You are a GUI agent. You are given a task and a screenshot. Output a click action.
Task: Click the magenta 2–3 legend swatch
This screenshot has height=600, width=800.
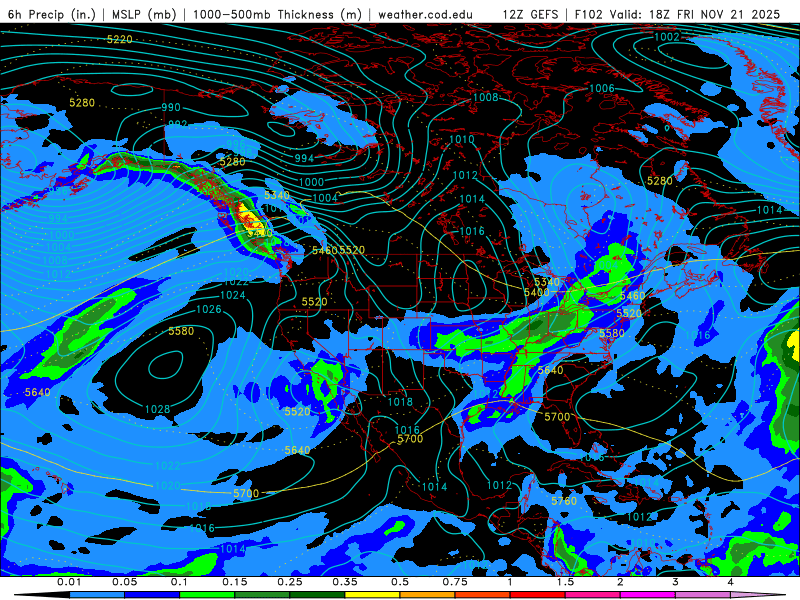[648, 595]
